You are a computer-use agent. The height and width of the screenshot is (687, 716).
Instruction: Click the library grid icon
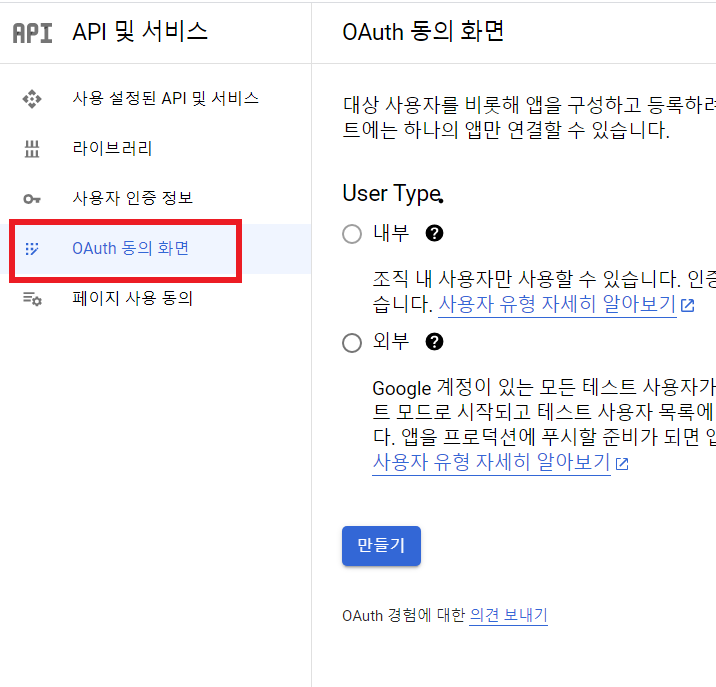pos(32,149)
